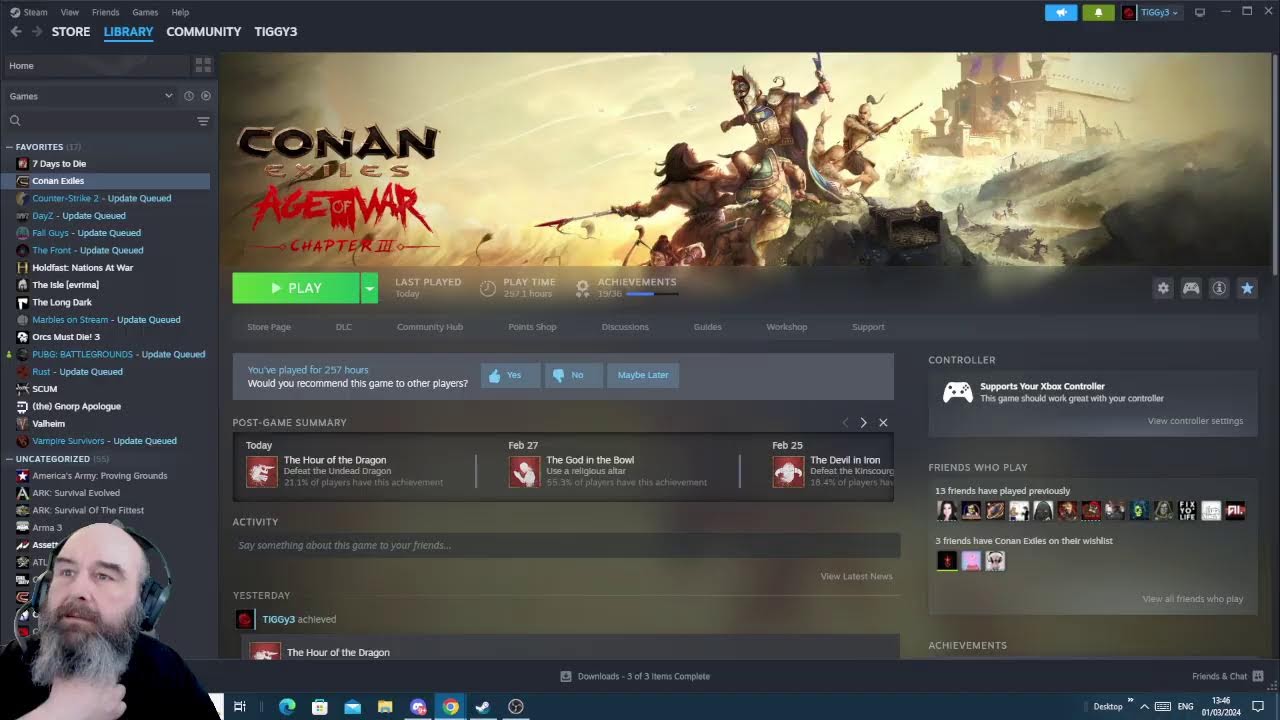
Task: Click the ready-to-play filter icon
Action: (x=206, y=96)
